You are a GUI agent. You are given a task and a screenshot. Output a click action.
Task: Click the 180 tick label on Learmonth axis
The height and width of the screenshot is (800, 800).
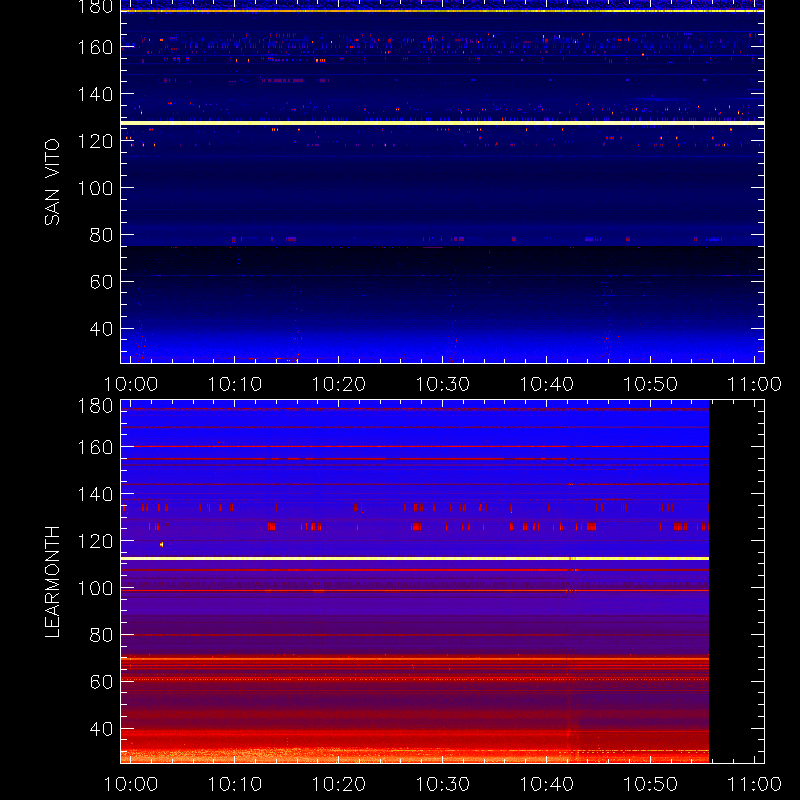click(x=95, y=406)
